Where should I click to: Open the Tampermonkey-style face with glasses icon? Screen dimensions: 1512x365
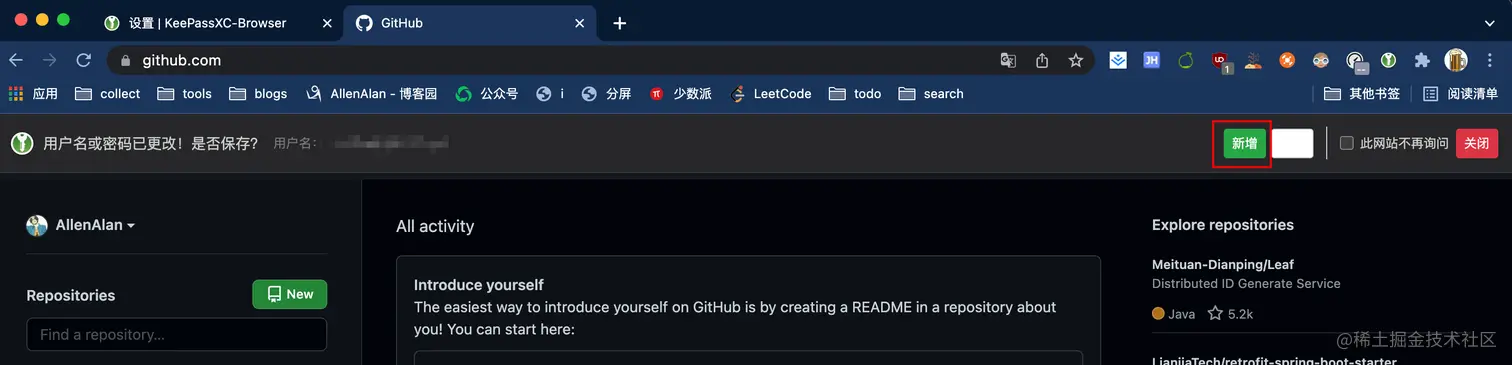1321,60
